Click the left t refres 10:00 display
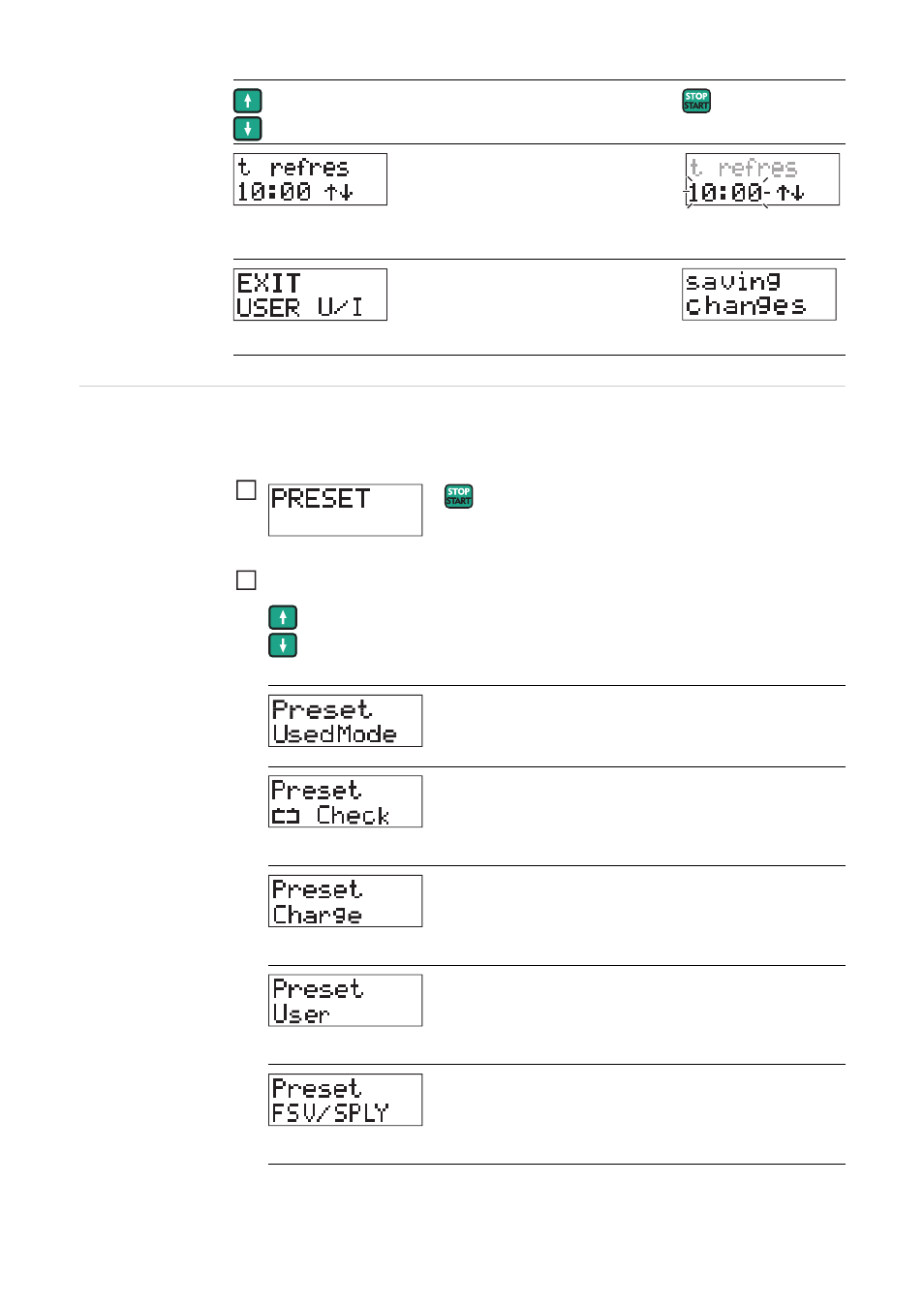924x1308 pixels. point(310,179)
